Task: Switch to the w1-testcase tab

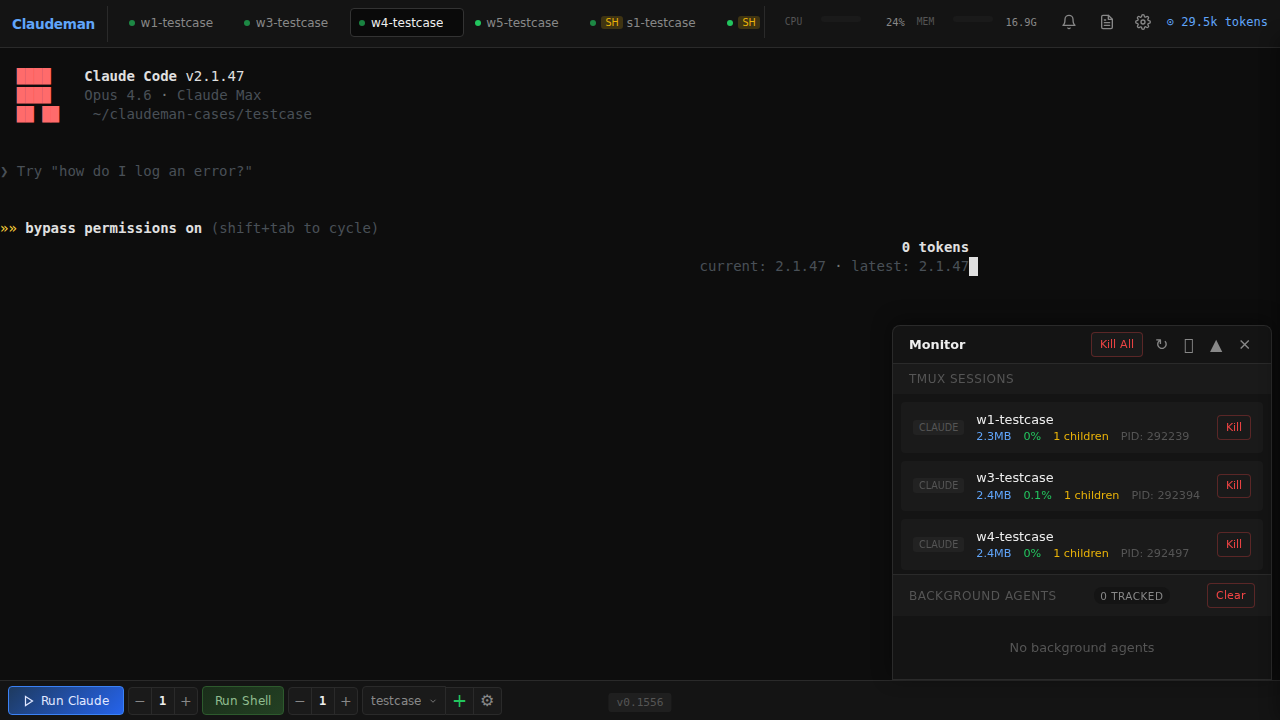Action: pyautogui.click(x=171, y=22)
